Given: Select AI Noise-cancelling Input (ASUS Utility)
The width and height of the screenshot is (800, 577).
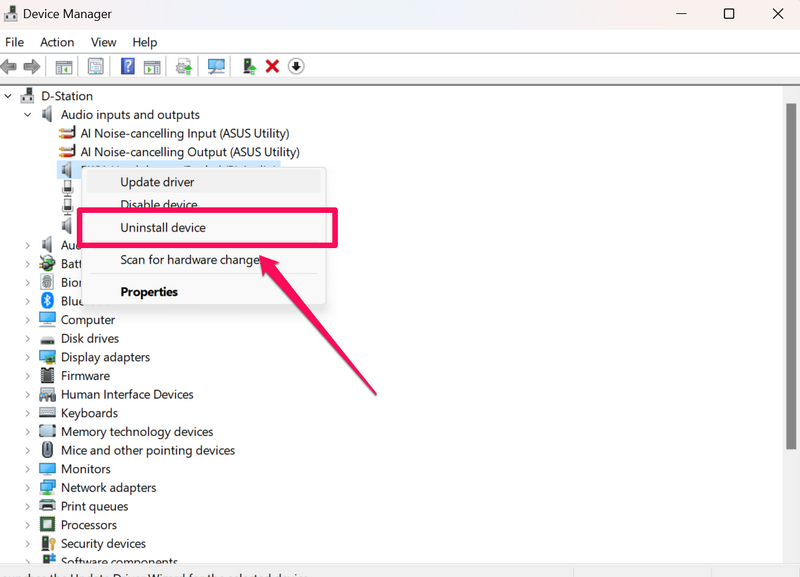Looking at the screenshot, I should click(185, 133).
